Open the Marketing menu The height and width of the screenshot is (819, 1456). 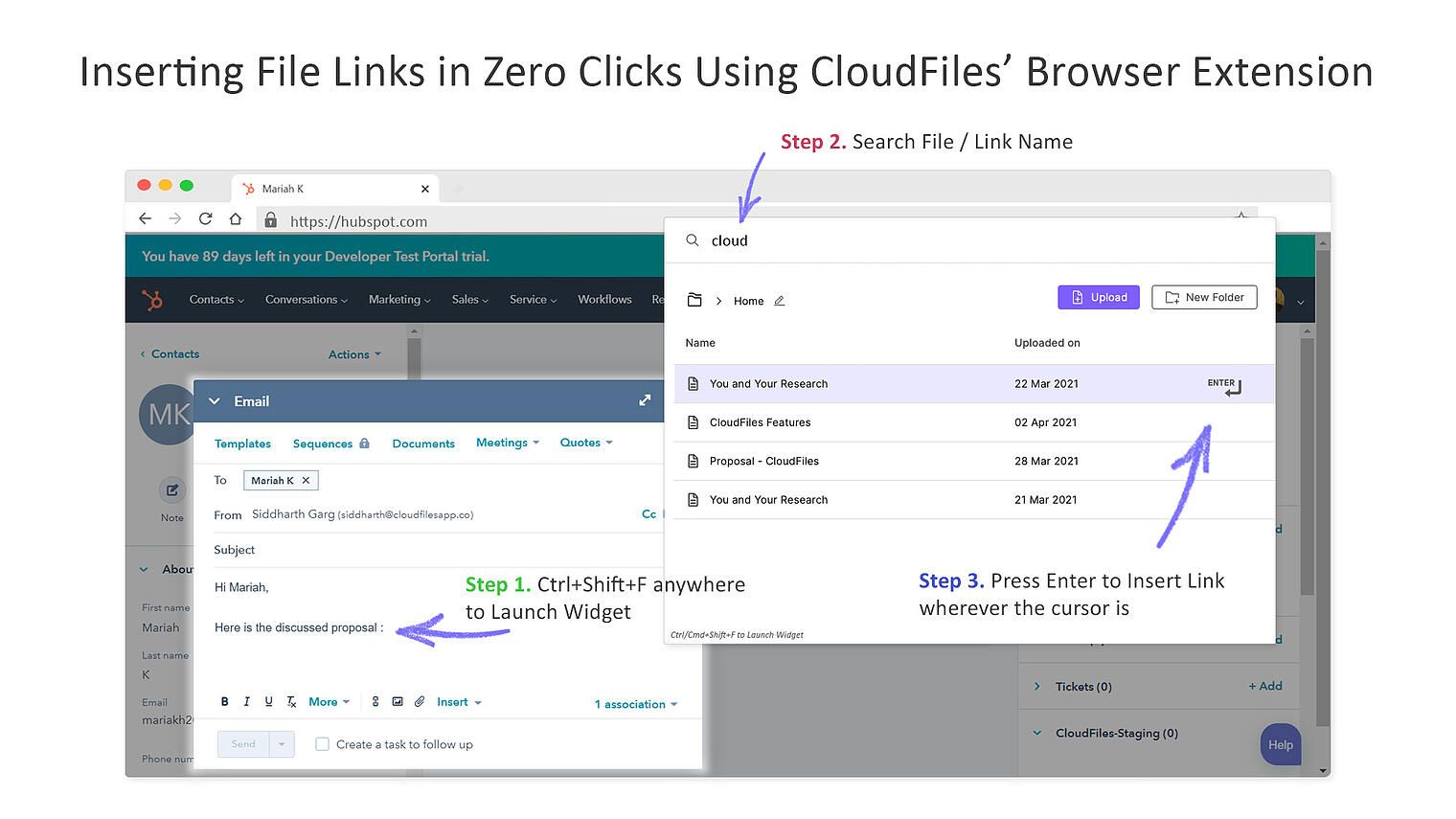tap(398, 300)
